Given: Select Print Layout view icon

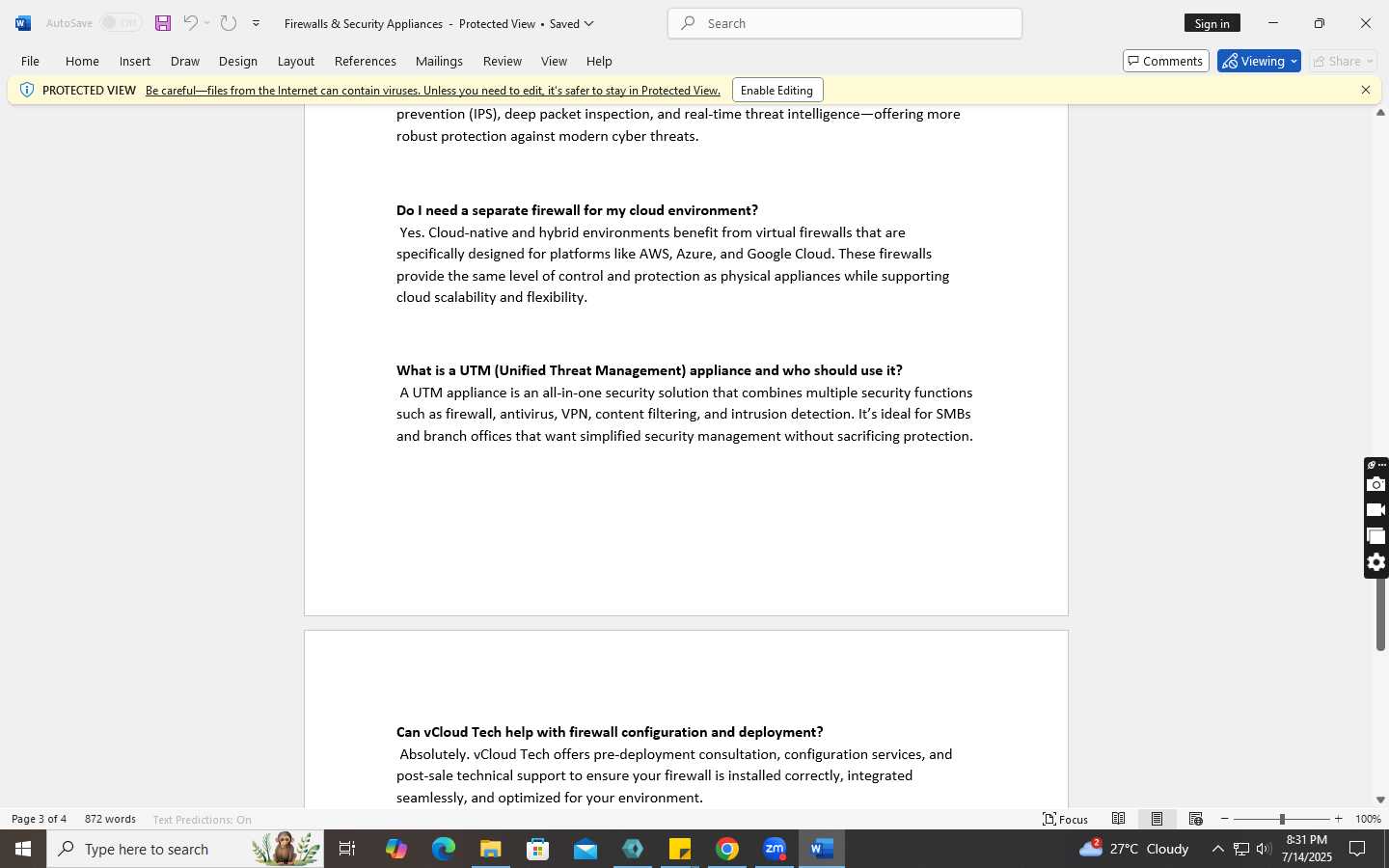Looking at the screenshot, I should [1157, 819].
